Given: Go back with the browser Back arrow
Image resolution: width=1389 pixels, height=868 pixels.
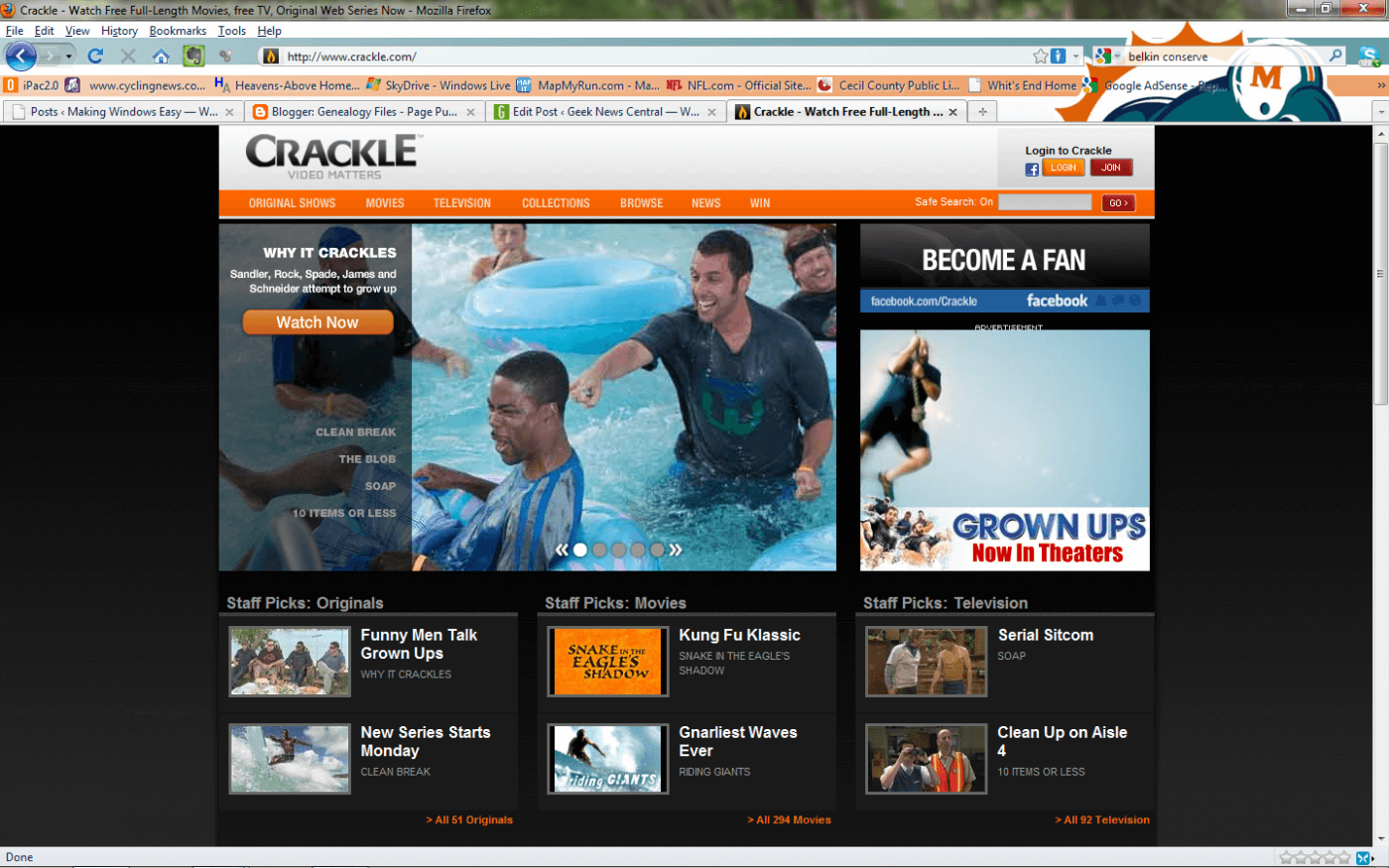Looking at the screenshot, I should (x=21, y=56).
